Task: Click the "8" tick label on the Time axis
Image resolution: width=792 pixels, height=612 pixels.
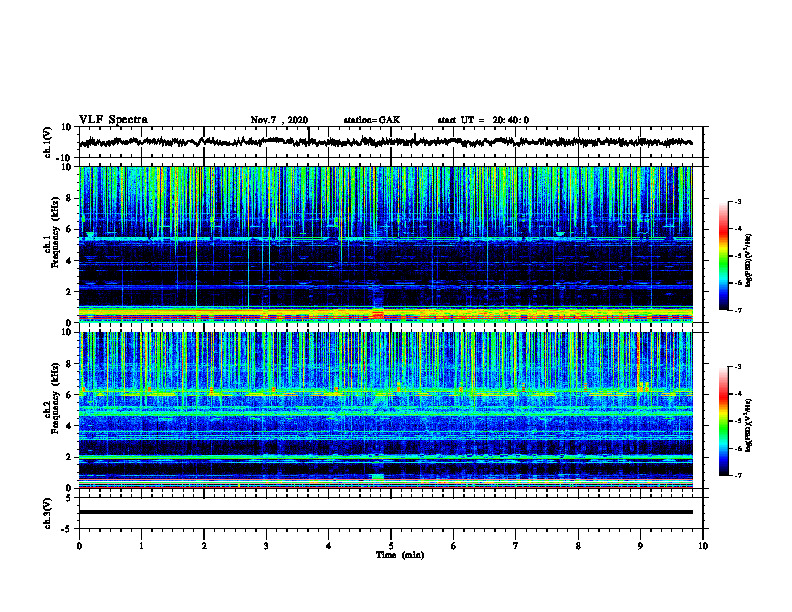Action: (x=578, y=546)
